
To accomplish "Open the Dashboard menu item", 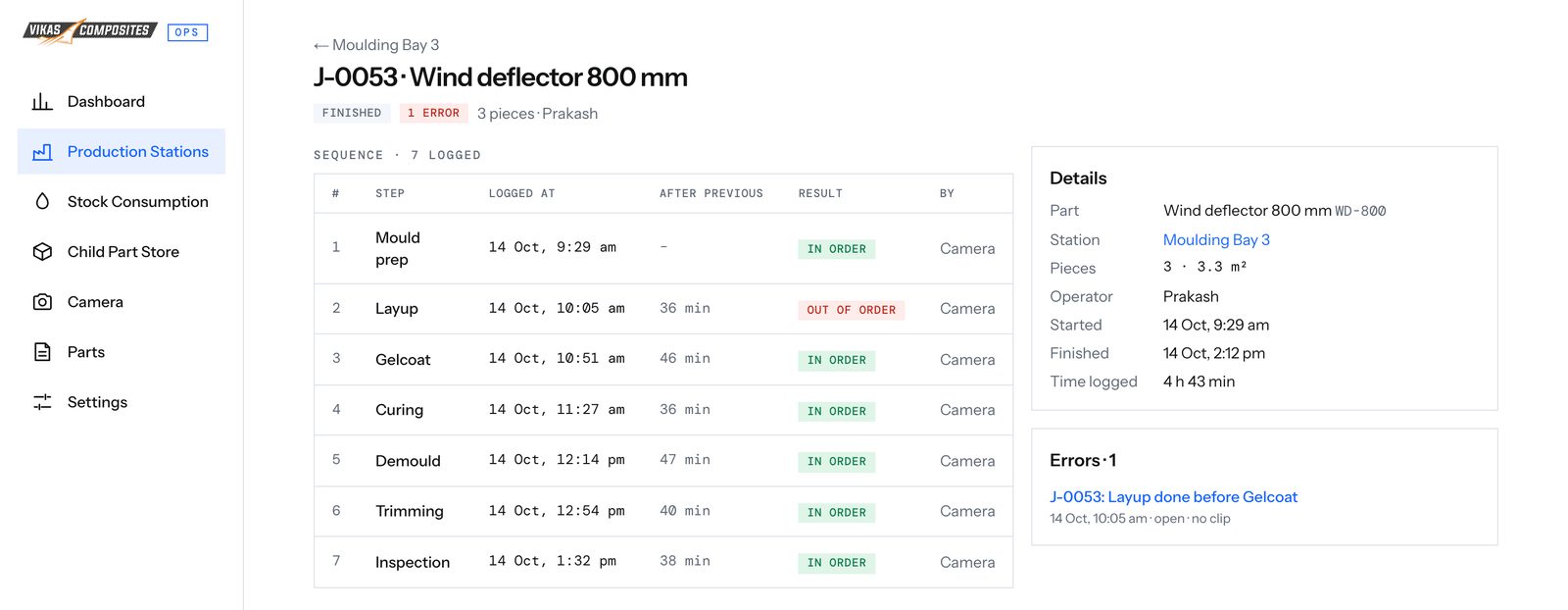I will click(122, 102).
